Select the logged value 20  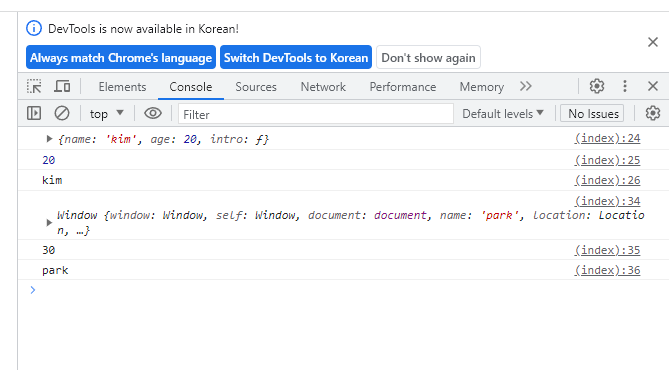click(x=49, y=160)
